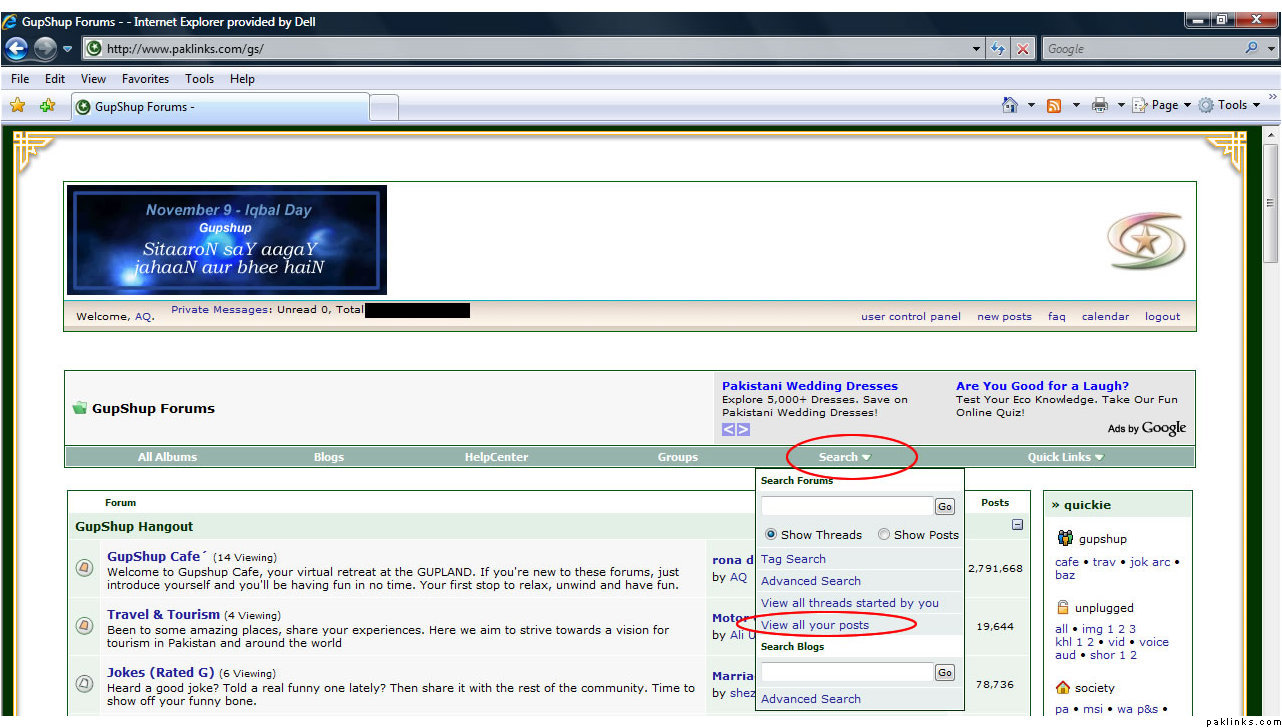This screenshot has width=1282, height=728.
Task: Open the Search dropdown in forum navbar
Action: coord(844,457)
